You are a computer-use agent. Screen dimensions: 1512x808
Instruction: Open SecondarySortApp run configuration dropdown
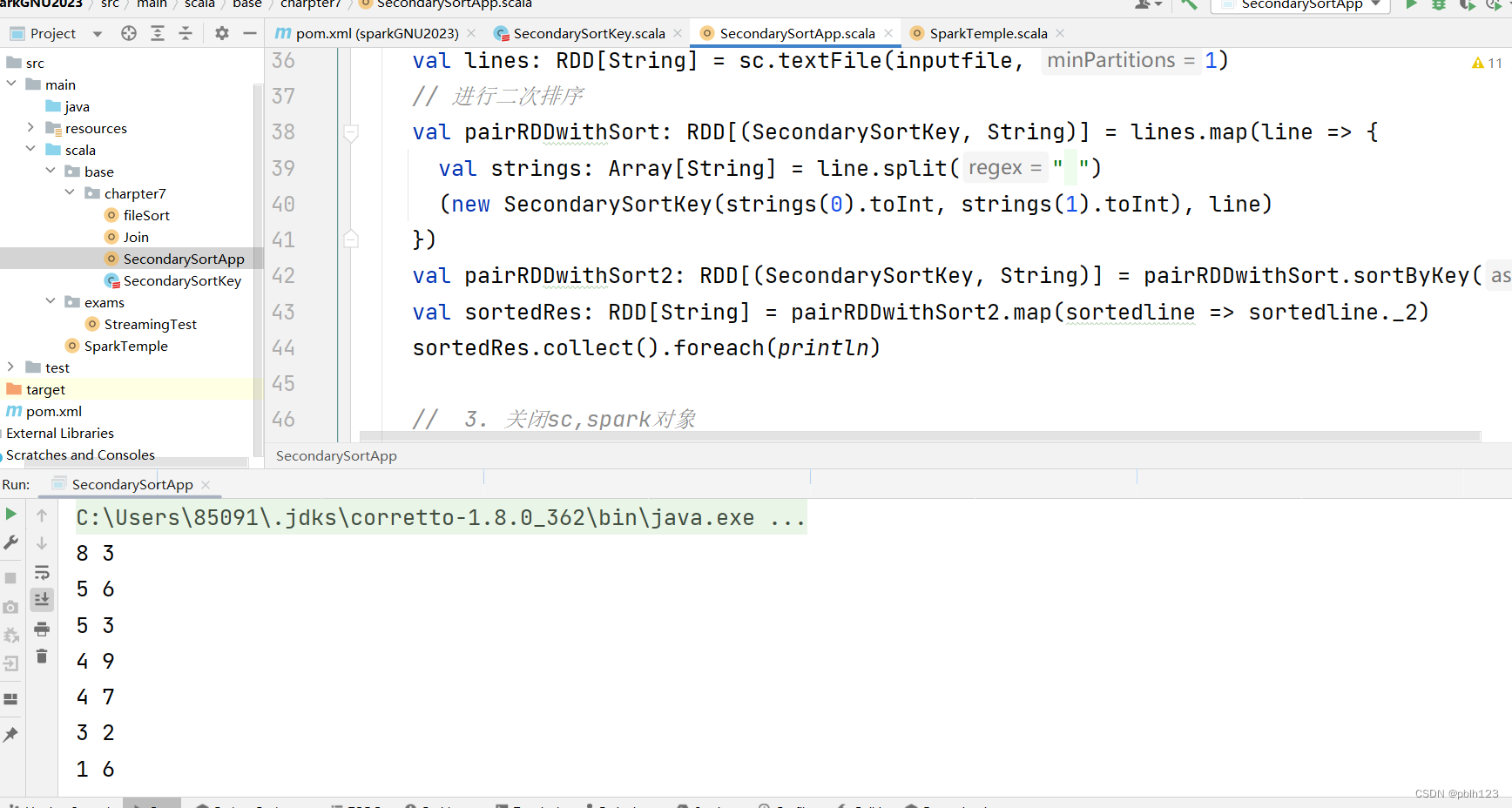pyautogui.click(x=1302, y=4)
